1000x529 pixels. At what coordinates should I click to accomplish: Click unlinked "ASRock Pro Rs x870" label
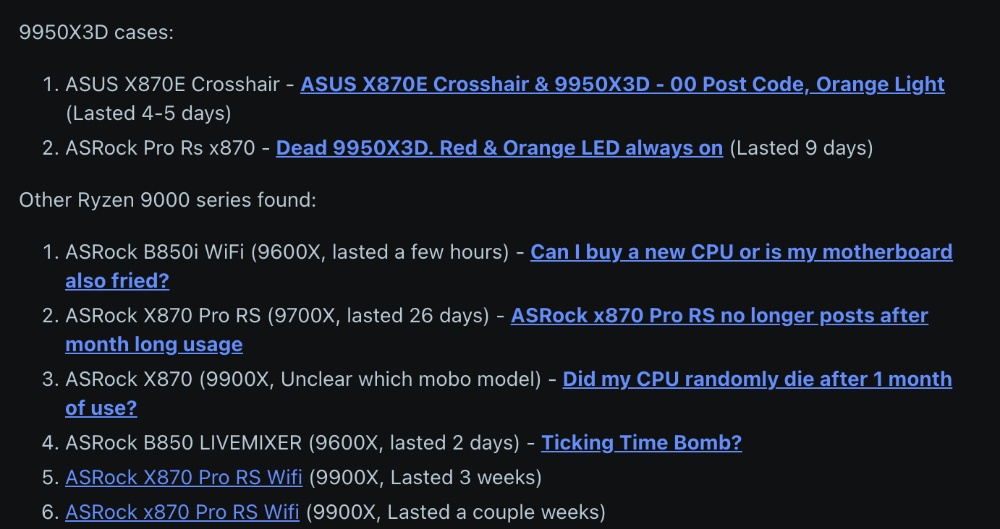point(160,148)
